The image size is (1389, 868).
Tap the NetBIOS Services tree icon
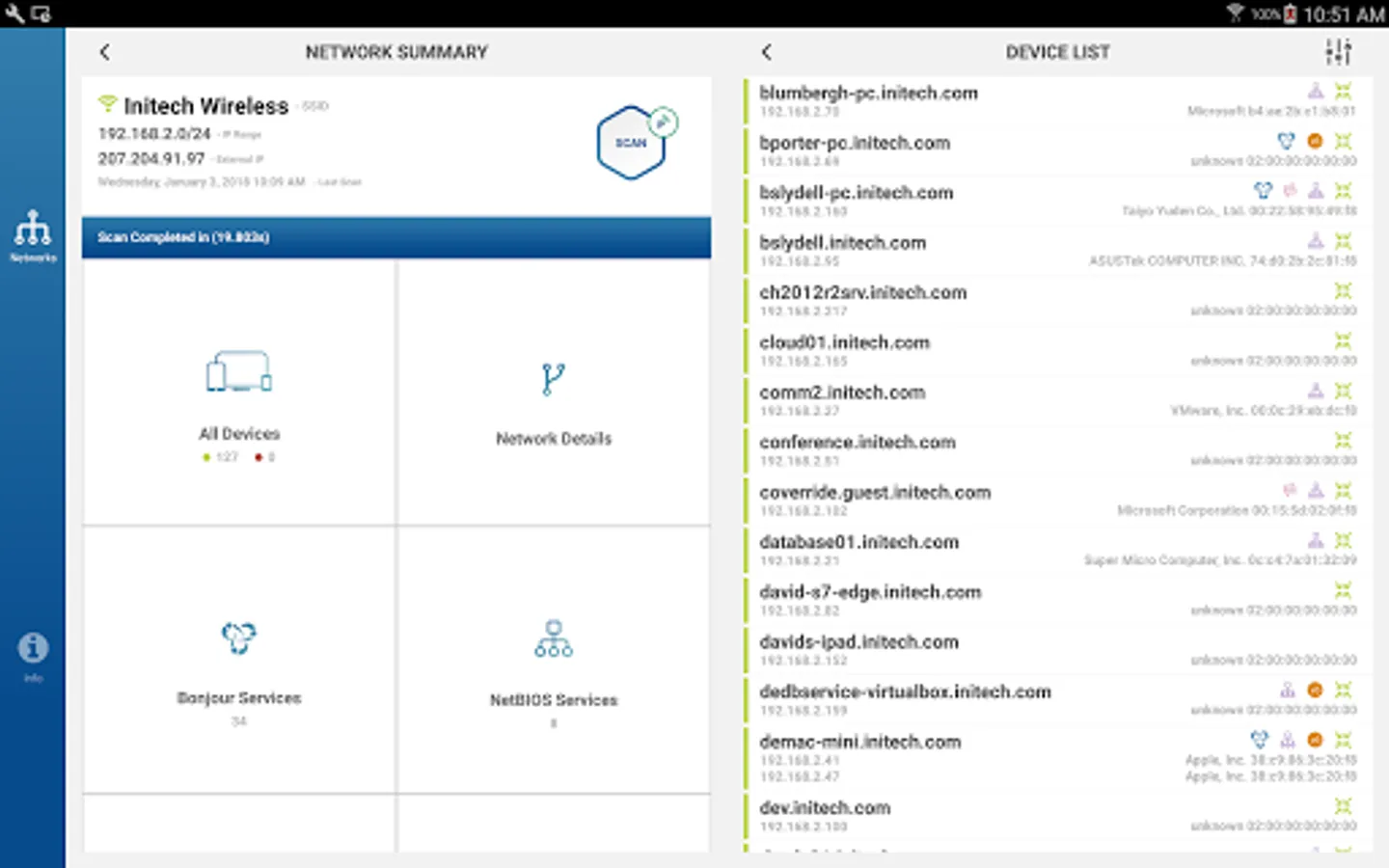(554, 638)
